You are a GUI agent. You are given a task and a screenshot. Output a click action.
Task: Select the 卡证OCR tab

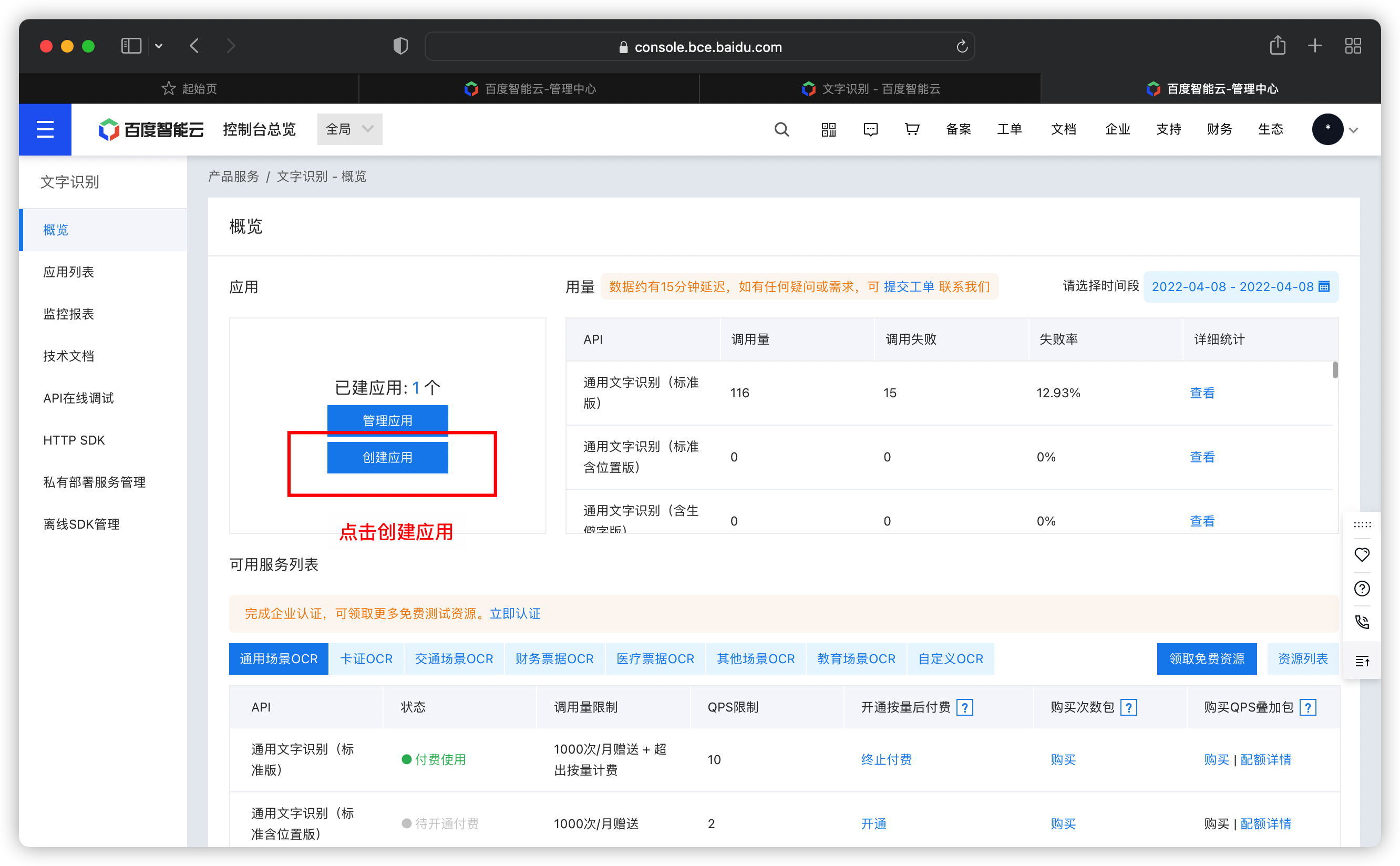tap(366, 659)
